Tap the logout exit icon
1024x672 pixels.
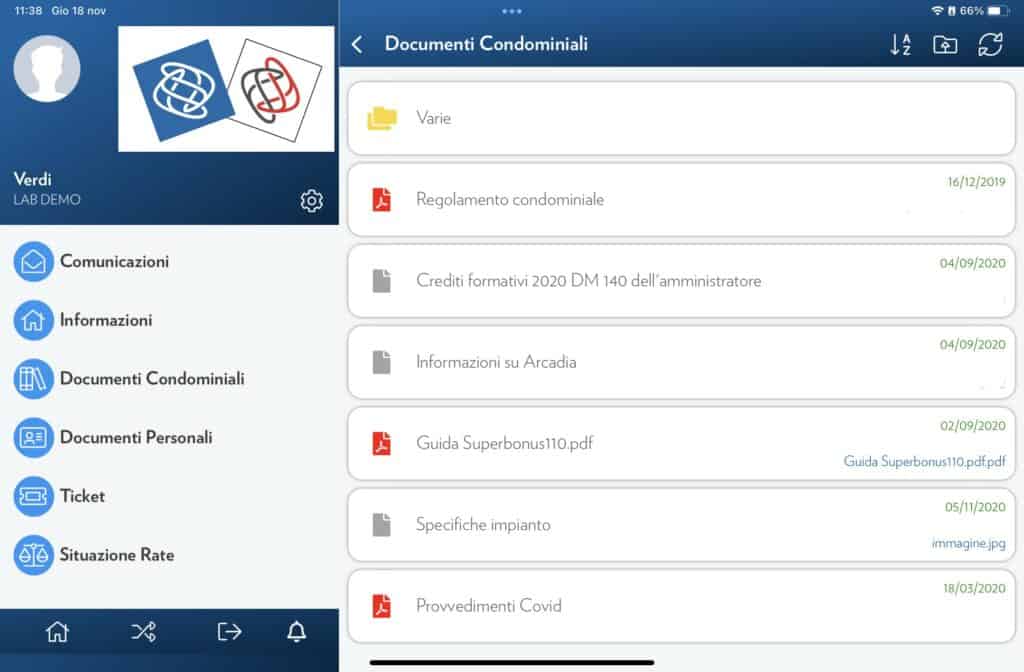pyautogui.click(x=229, y=631)
